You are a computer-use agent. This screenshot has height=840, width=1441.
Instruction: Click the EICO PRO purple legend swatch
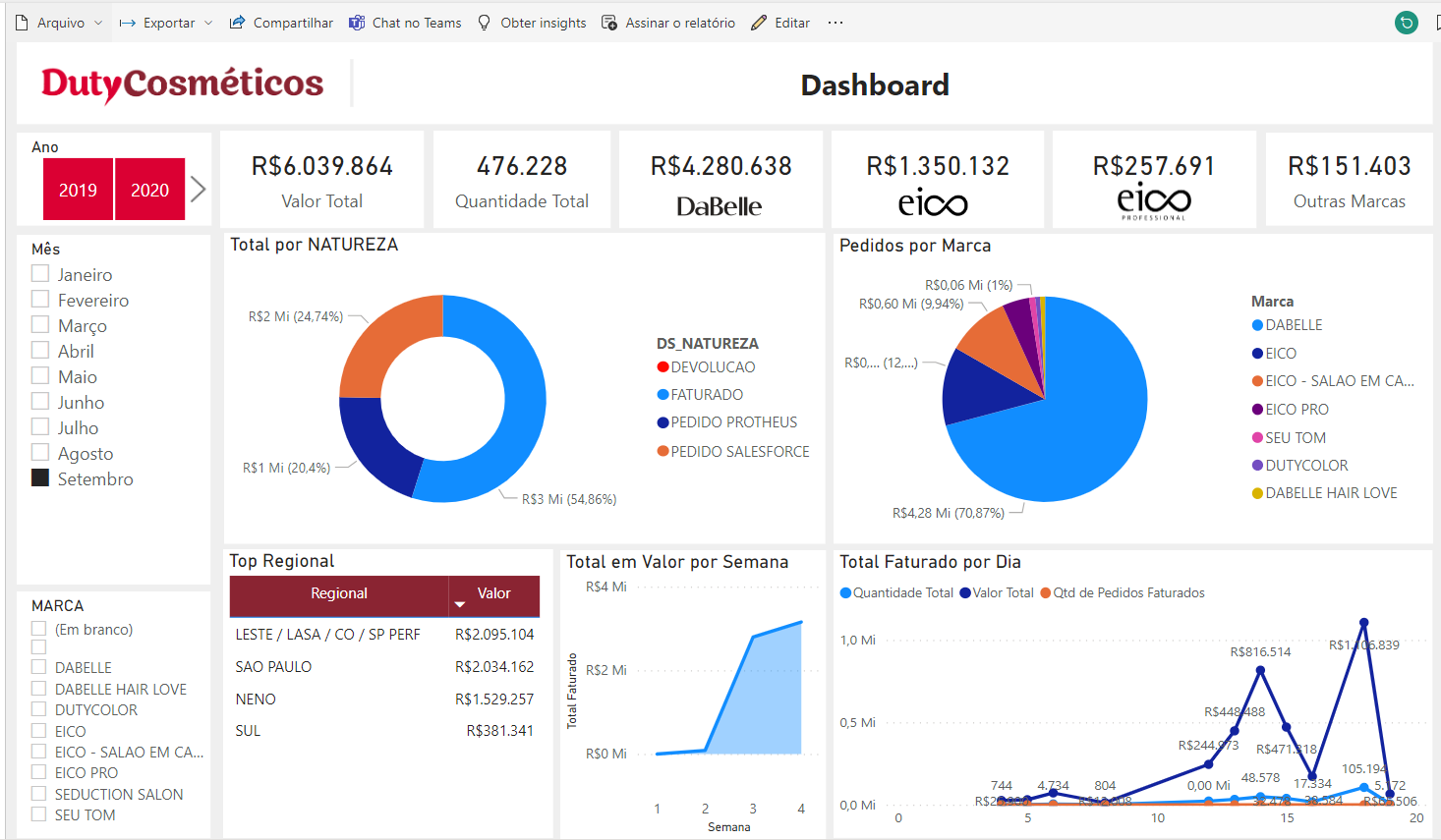[1257, 410]
